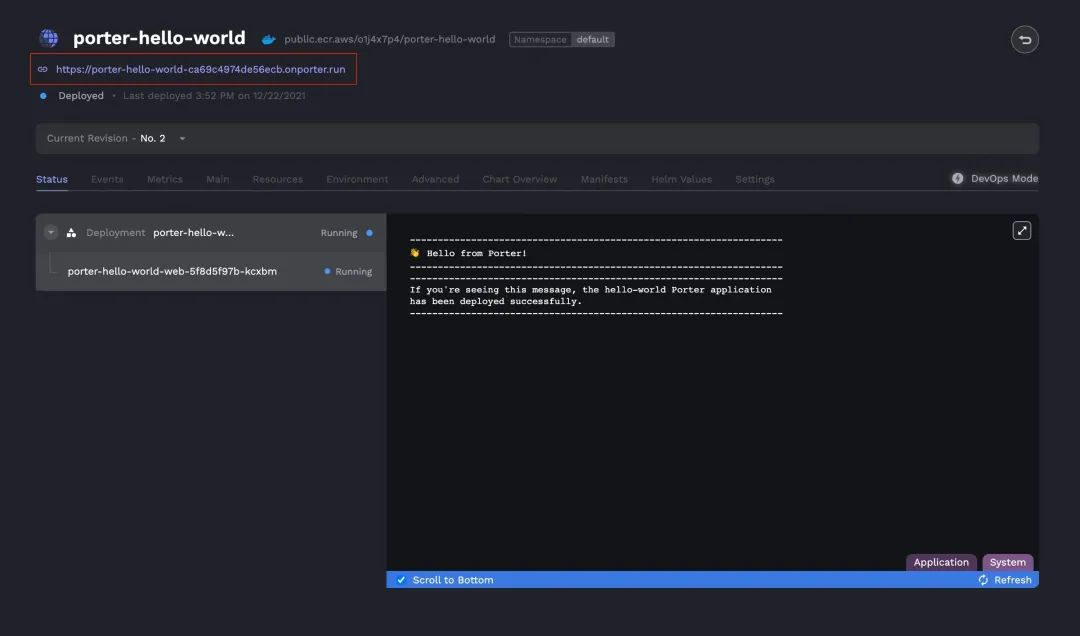The image size is (1080, 636).
Task: Toggle DevOps Mode
Action: (995, 178)
